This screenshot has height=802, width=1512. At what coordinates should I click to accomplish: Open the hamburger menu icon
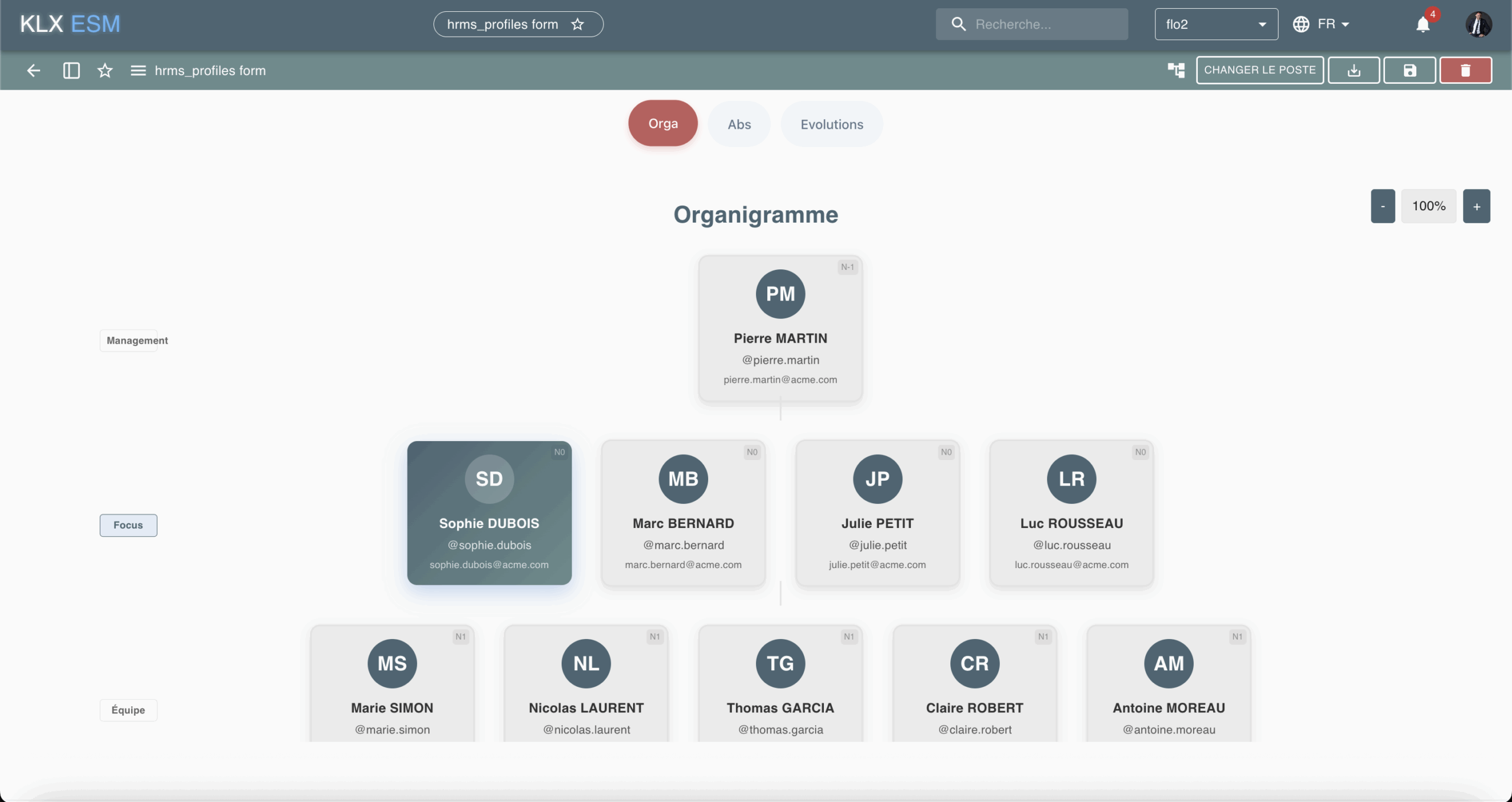[138, 70]
